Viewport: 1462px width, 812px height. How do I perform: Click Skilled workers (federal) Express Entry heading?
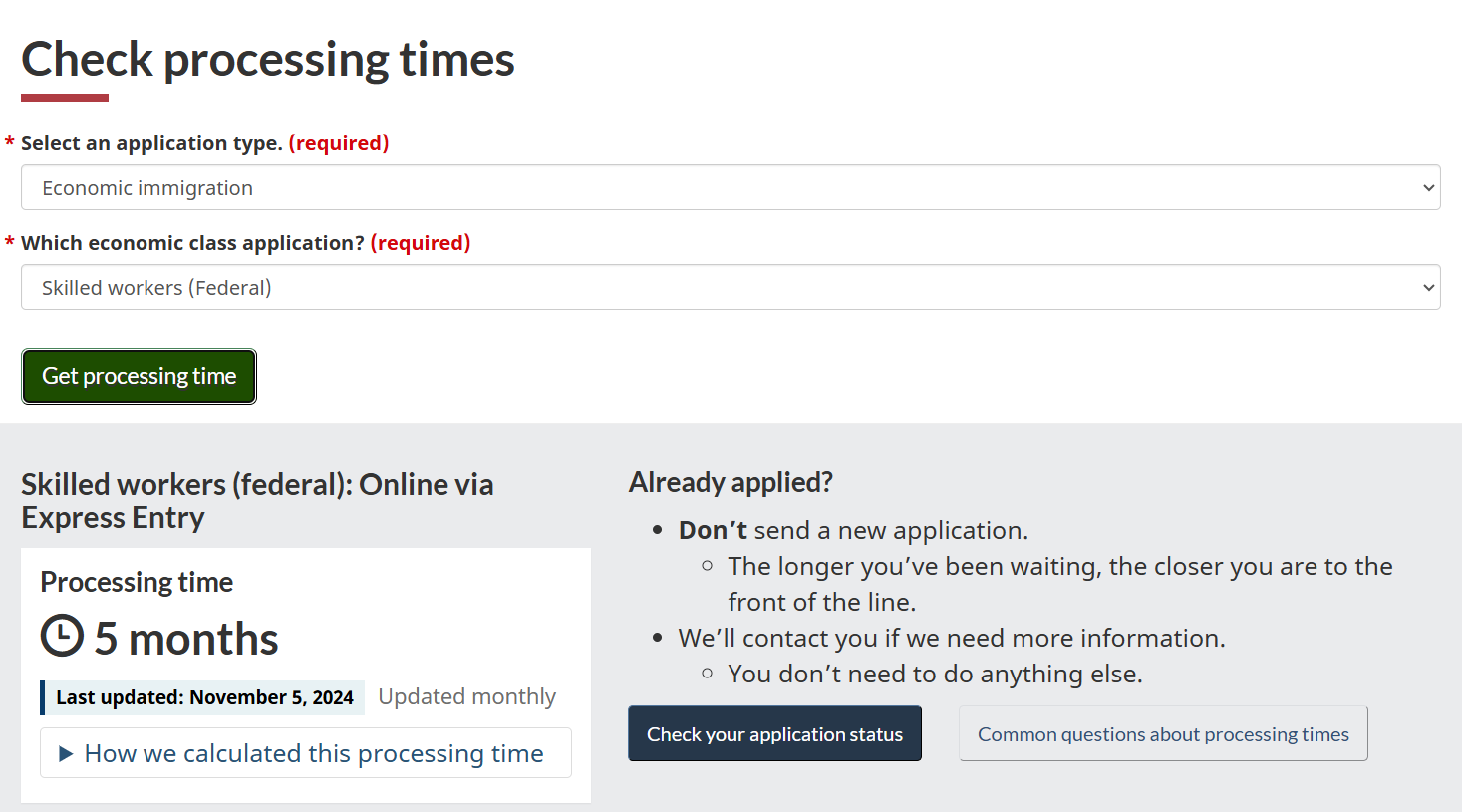click(x=257, y=501)
